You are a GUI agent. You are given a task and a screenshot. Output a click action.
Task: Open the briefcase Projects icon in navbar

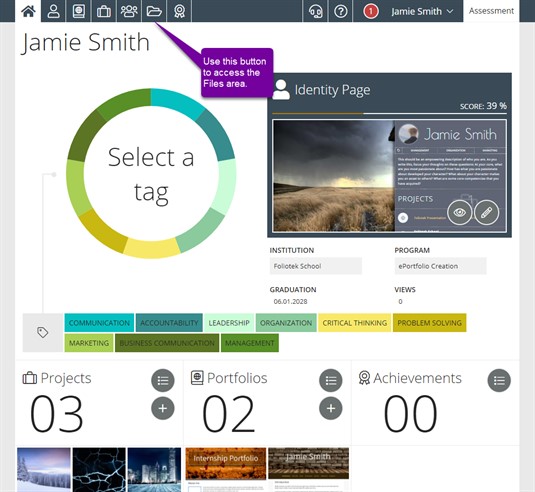coord(104,11)
